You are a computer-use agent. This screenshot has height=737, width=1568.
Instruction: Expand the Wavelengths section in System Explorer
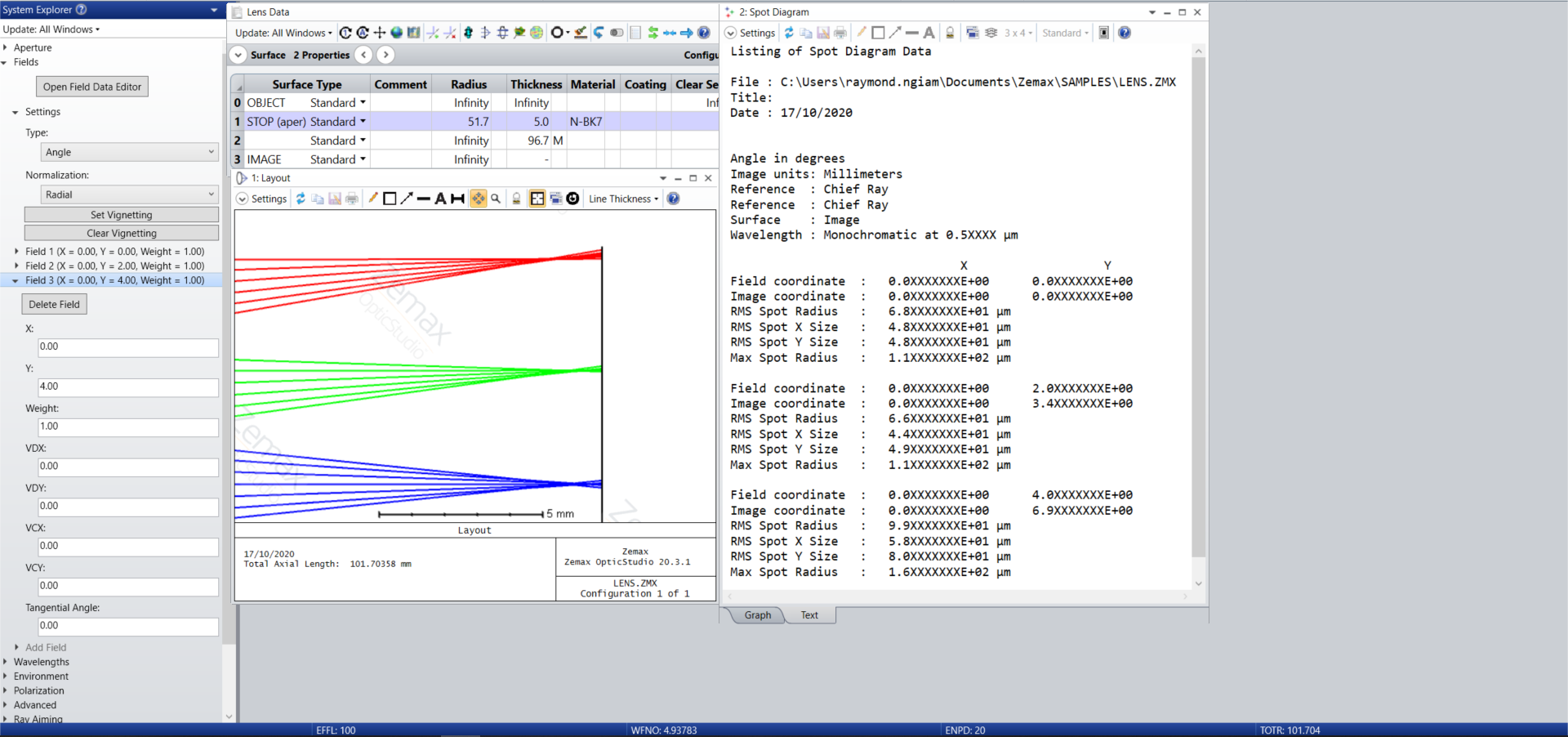click(x=41, y=662)
